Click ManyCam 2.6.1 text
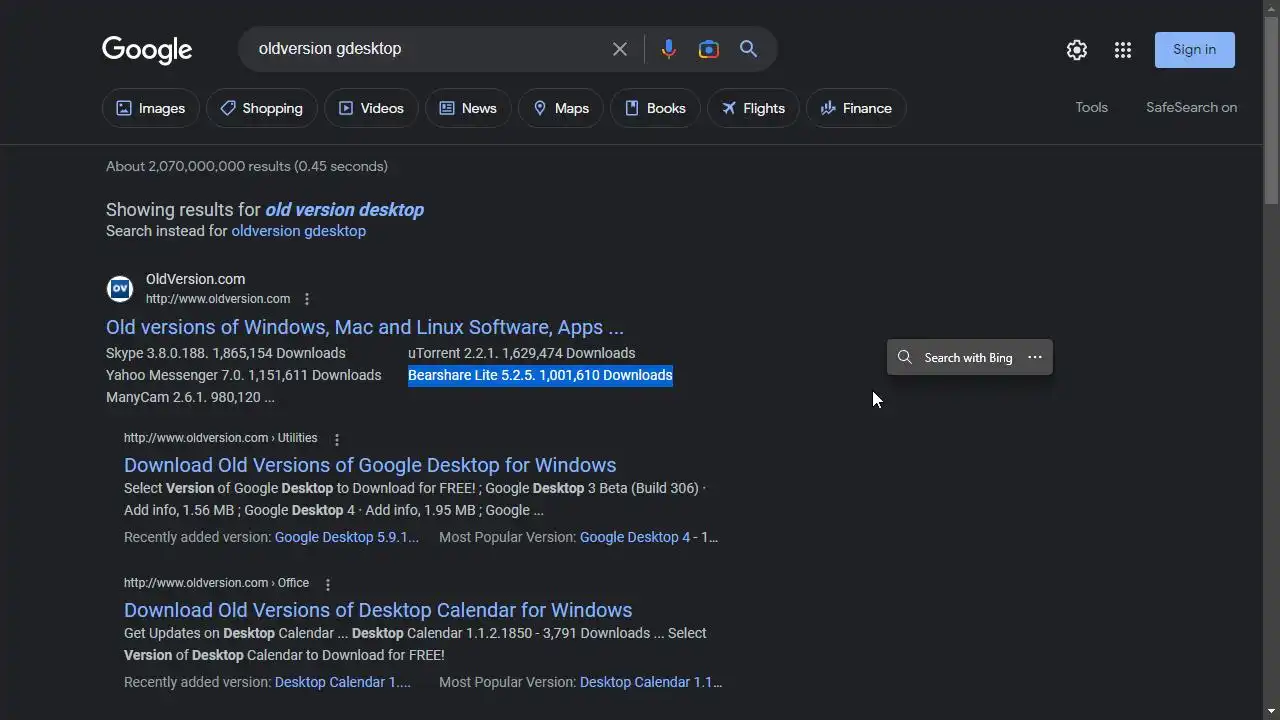 click(190, 397)
